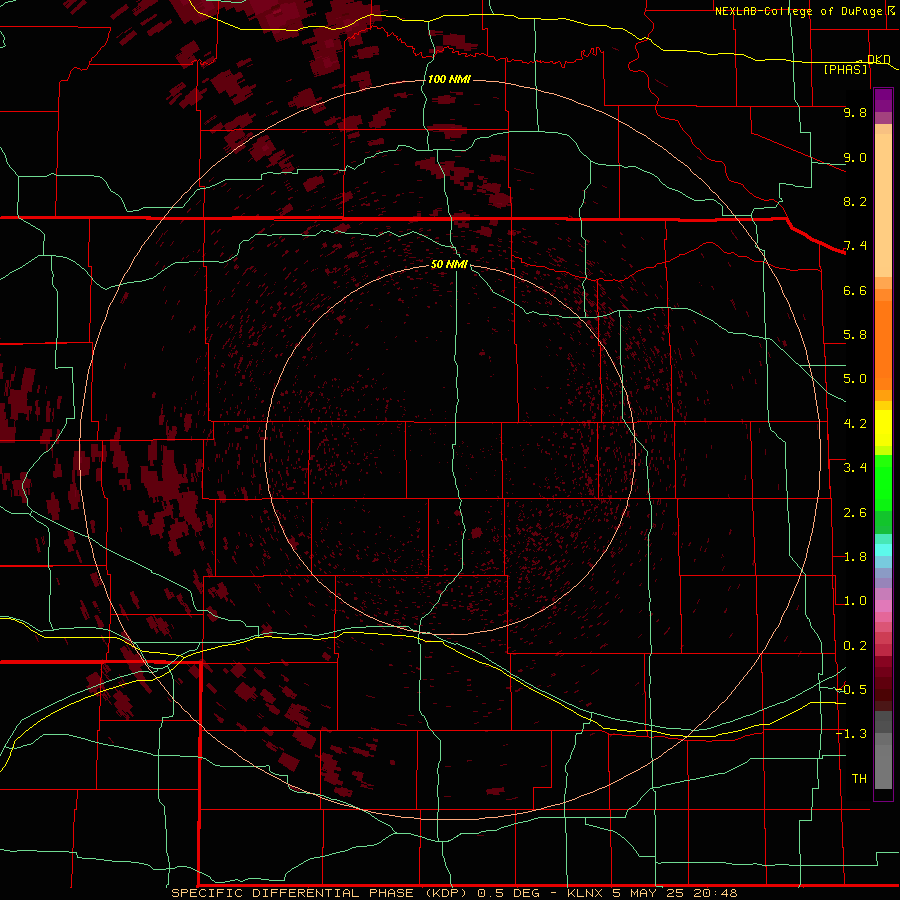
Task: Click the cyan segment of color bar
Action: click(883, 550)
